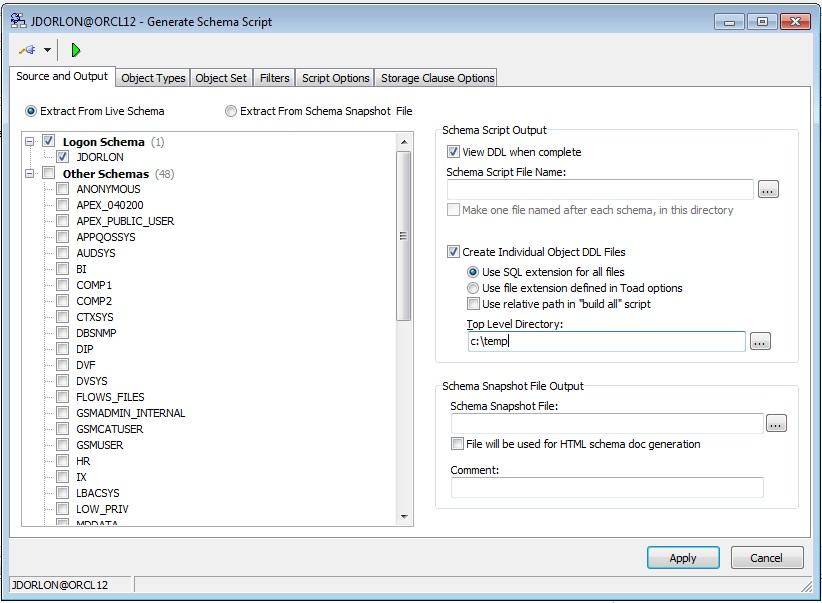Collapse the Other Schemas tree node
822x603 pixels.
tap(30, 174)
